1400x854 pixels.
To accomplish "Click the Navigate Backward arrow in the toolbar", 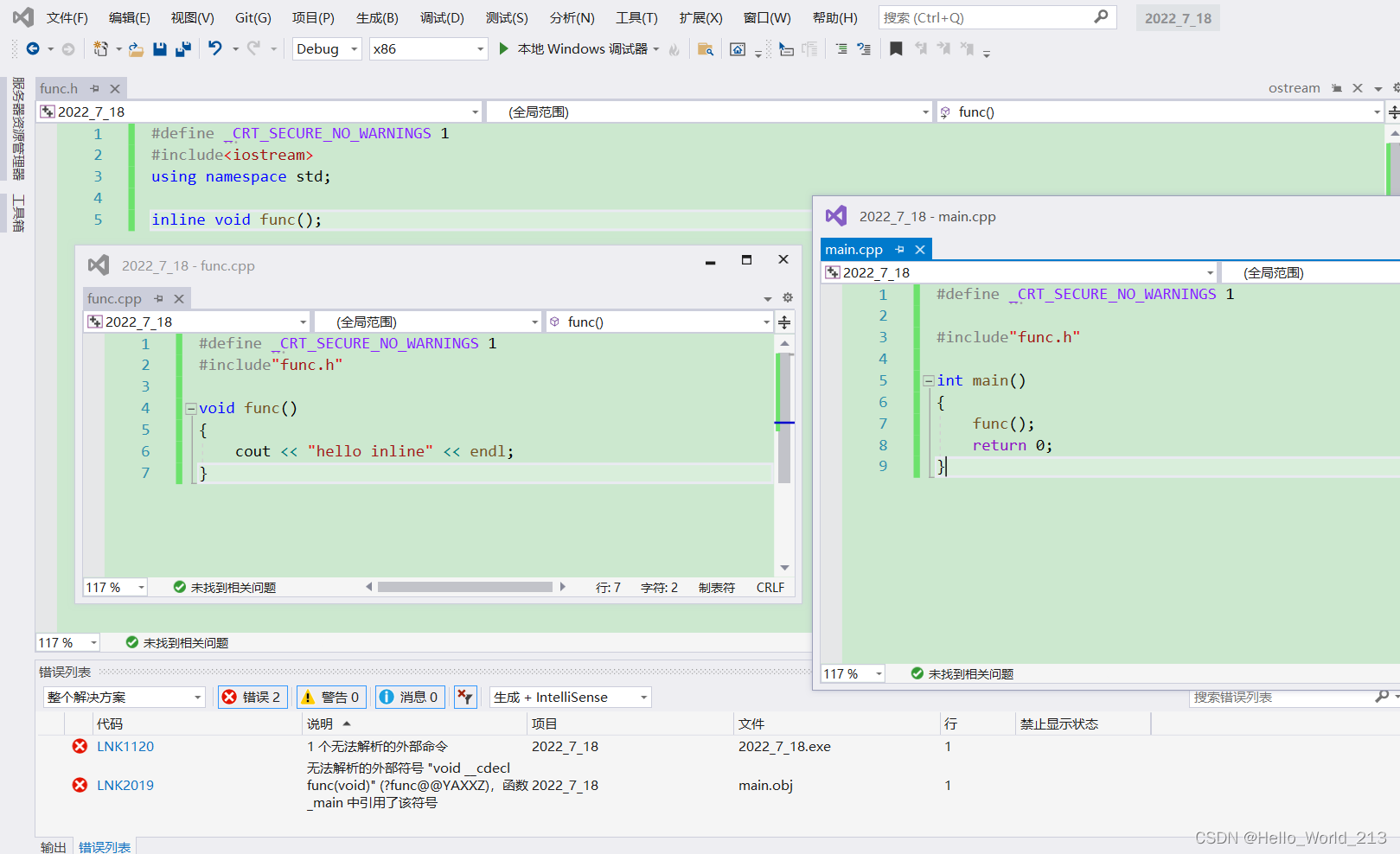I will 33,49.
